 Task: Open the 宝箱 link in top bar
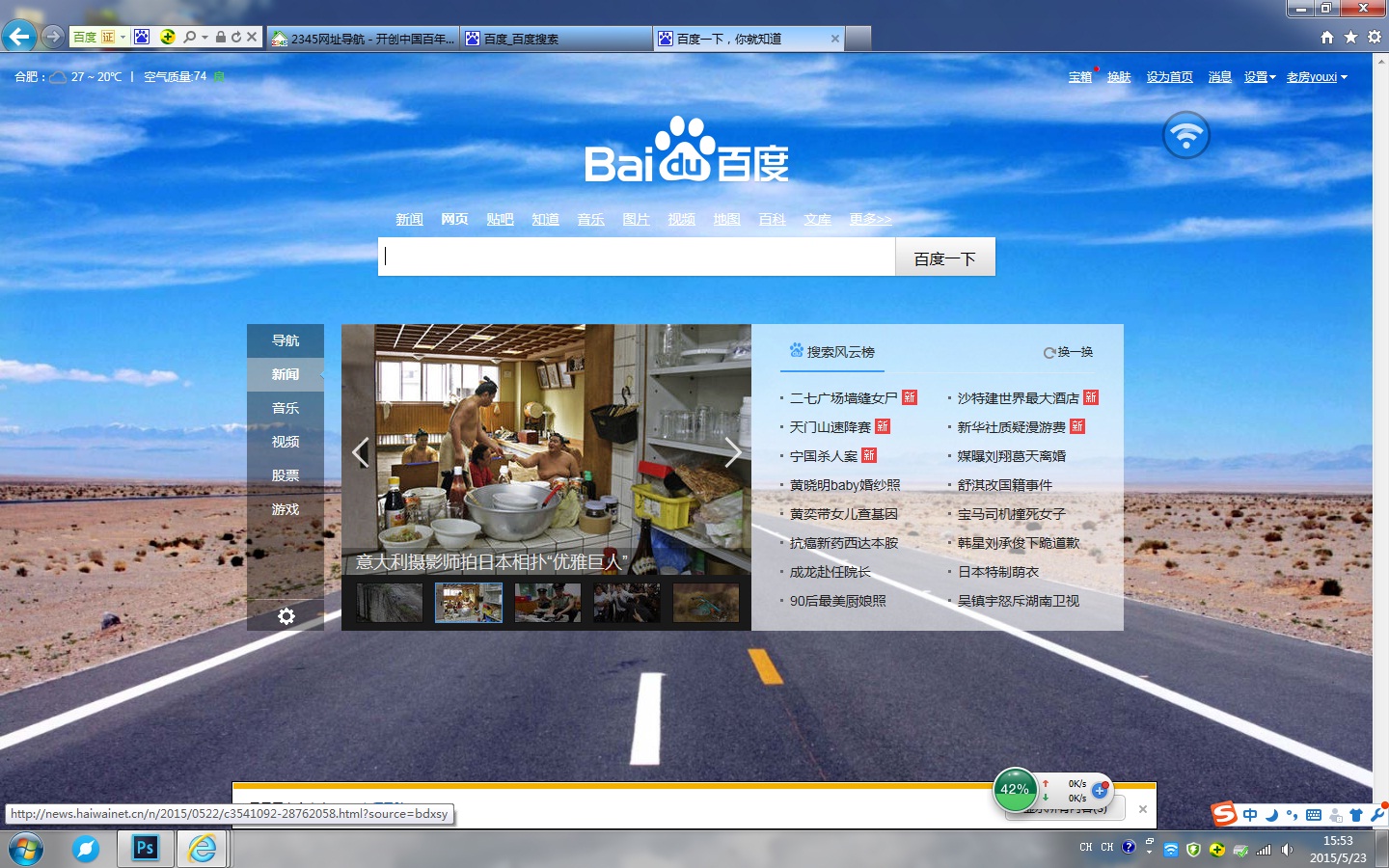pos(1080,77)
